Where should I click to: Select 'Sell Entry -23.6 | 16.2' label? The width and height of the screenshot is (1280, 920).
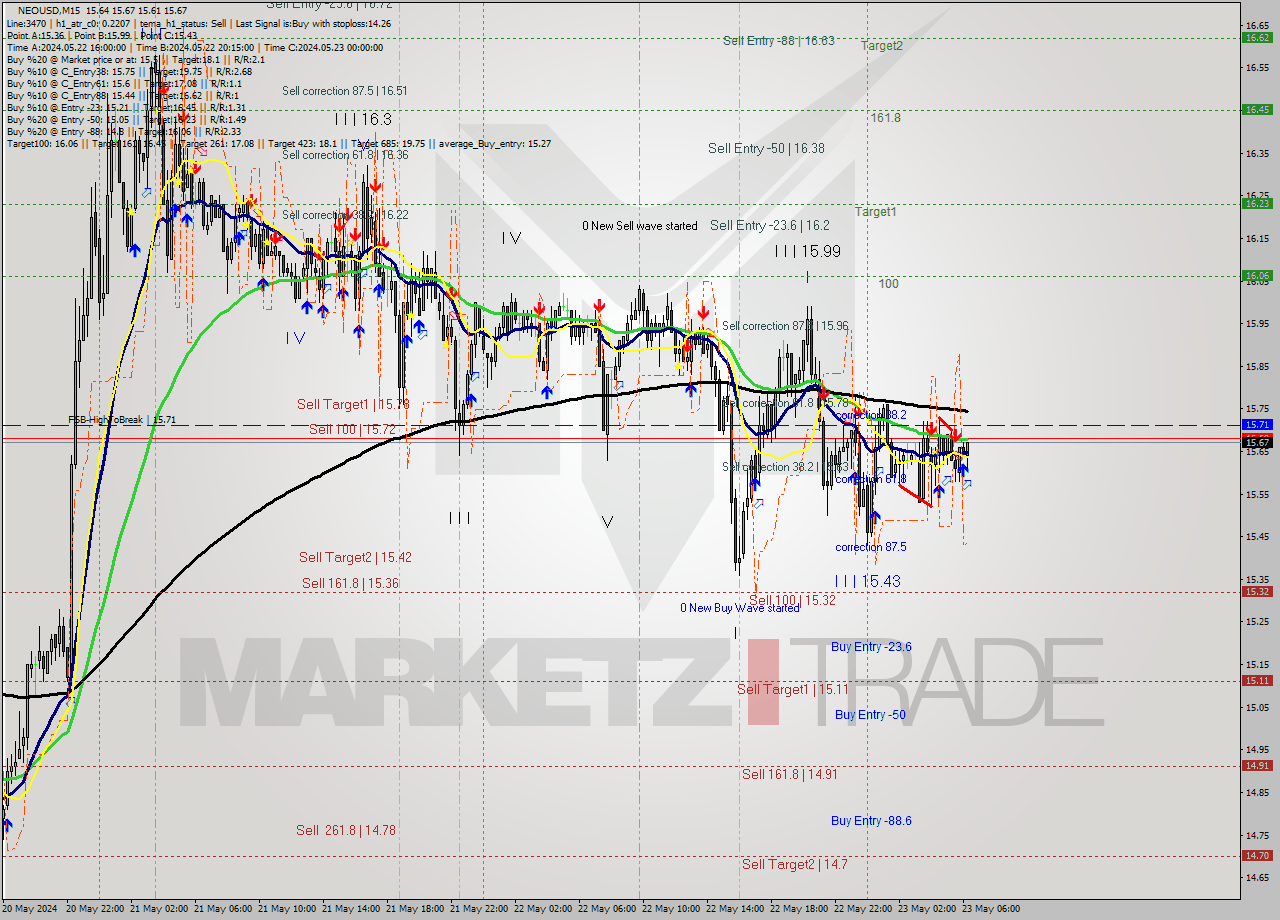coord(769,226)
